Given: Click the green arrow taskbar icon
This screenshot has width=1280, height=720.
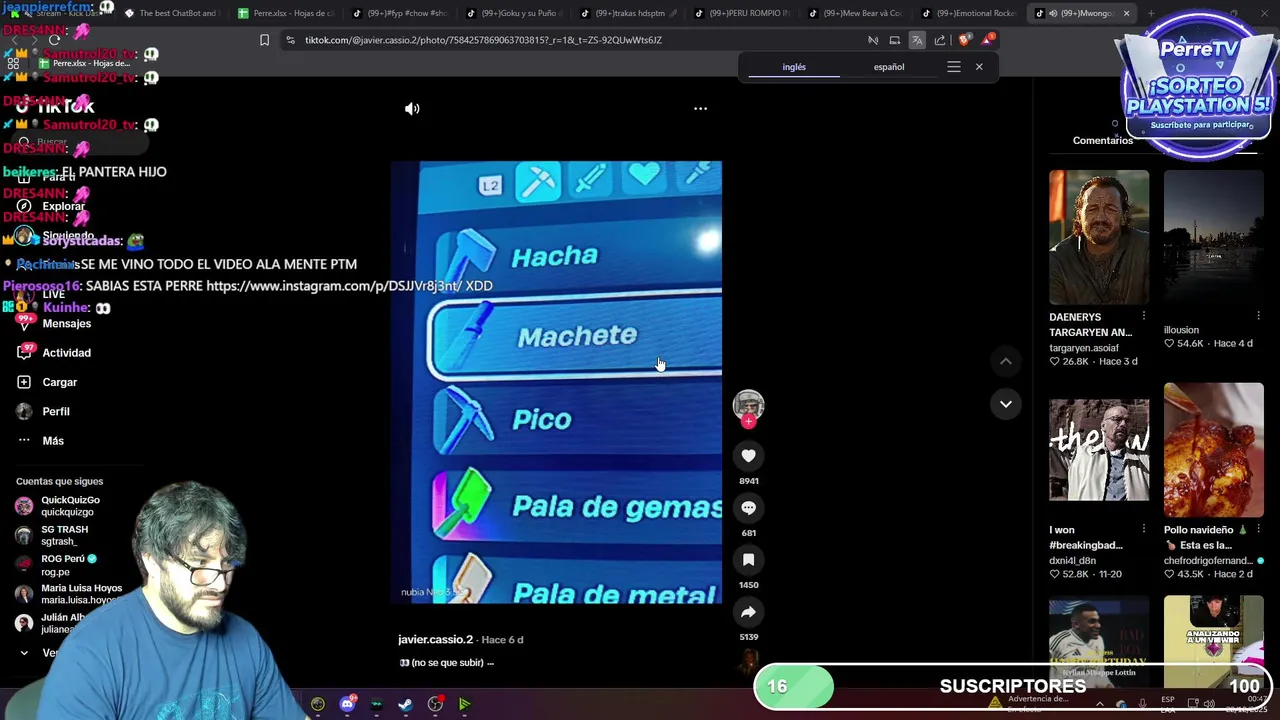Looking at the screenshot, I should (x=464, y=704).
